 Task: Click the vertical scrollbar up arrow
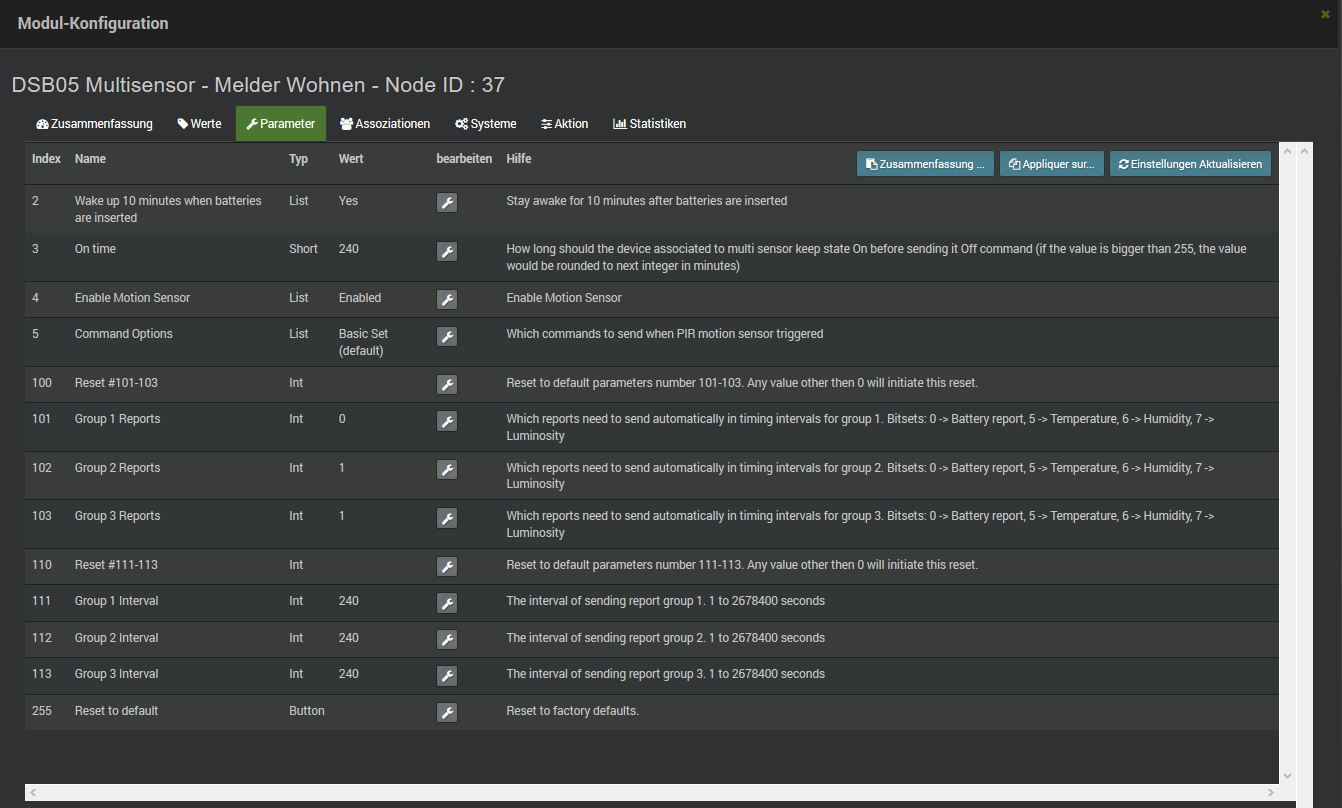point(1288,152)
